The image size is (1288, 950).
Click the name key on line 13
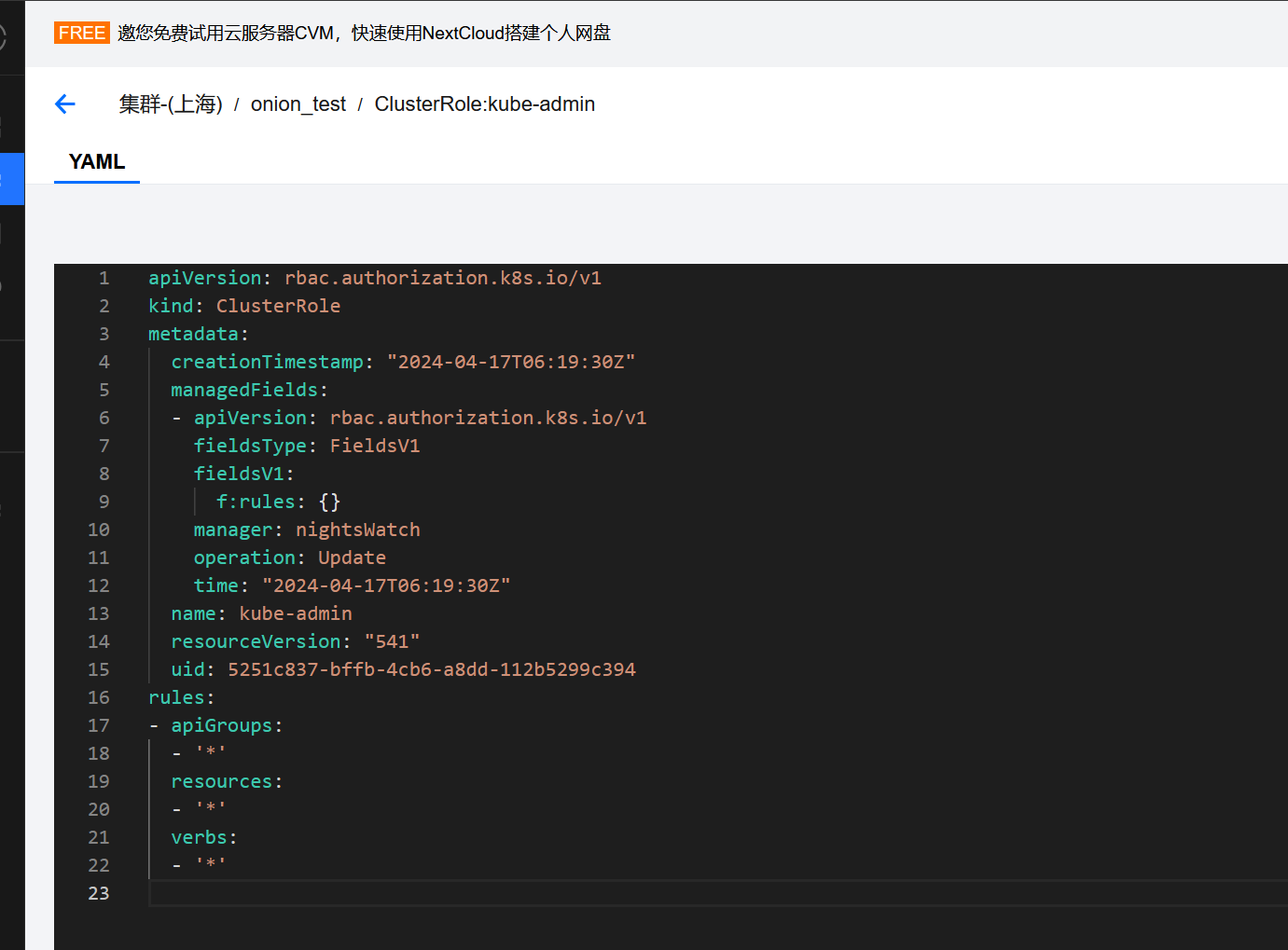click(193, 613)
